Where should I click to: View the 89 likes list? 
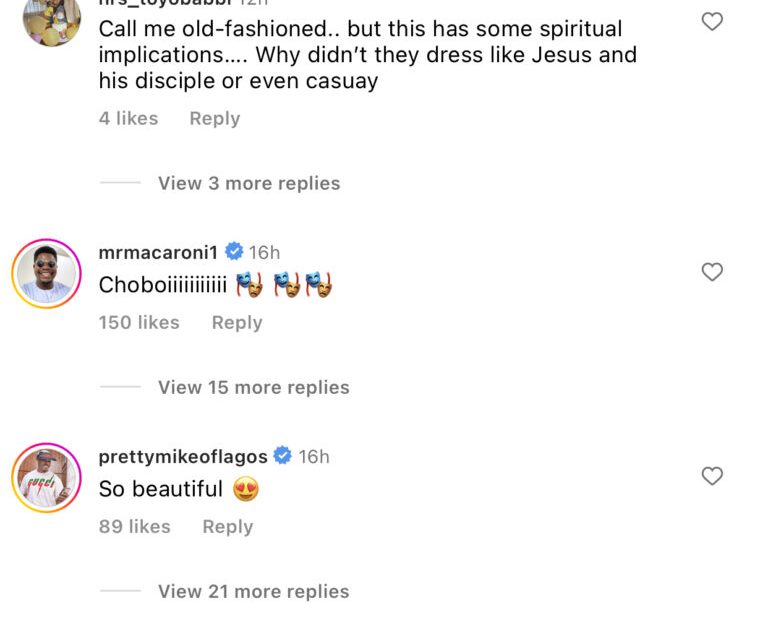click(134, 526)
